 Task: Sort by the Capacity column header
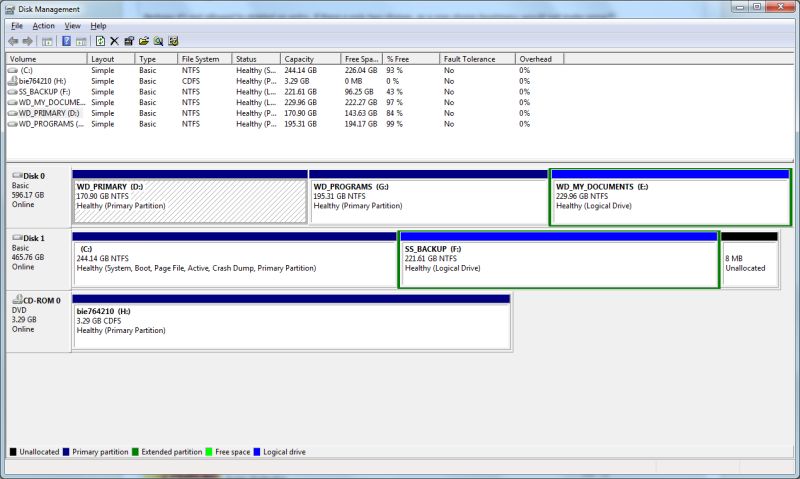pos(310,59)
